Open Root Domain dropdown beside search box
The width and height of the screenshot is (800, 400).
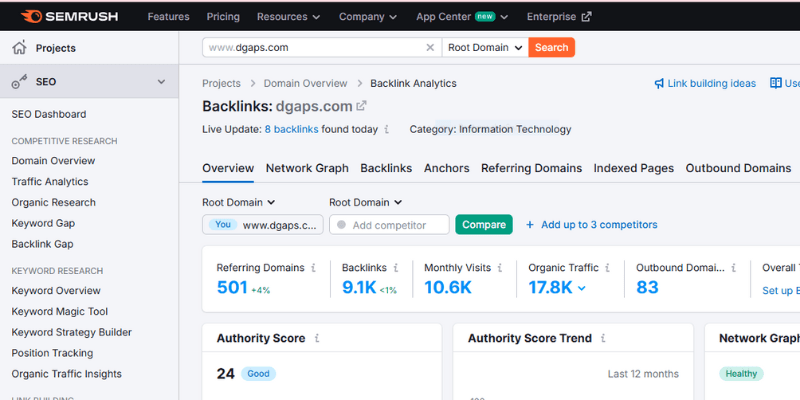pyautogui.click(x=485, y=47)
